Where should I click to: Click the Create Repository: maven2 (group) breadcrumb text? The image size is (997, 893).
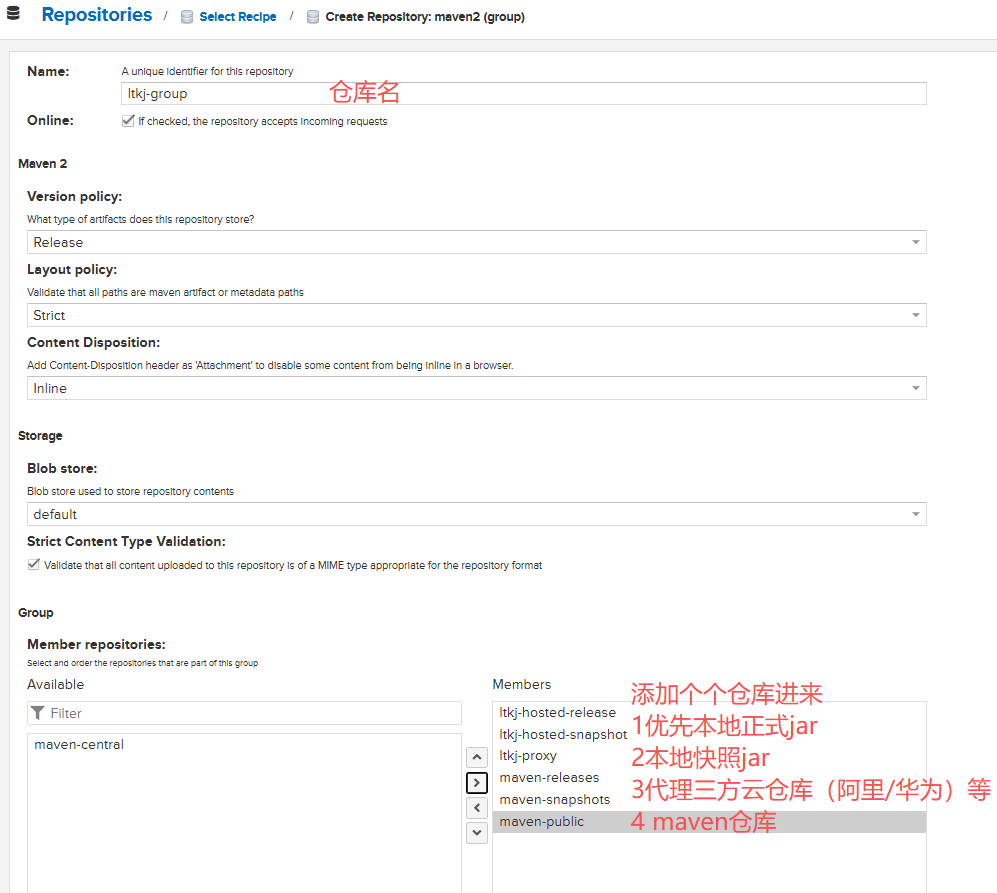[425, 17]
